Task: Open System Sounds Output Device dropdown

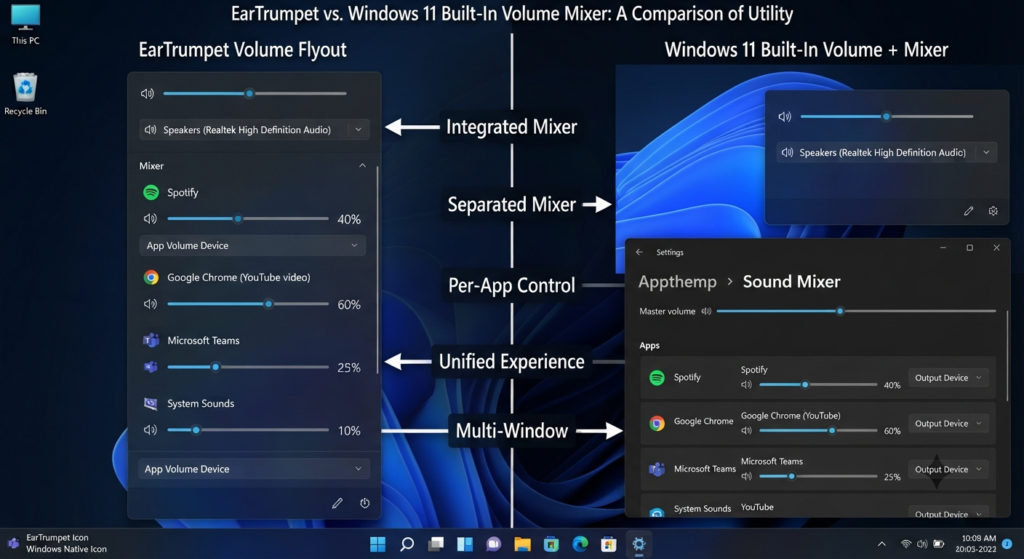Action: click(x=948, y=513)
